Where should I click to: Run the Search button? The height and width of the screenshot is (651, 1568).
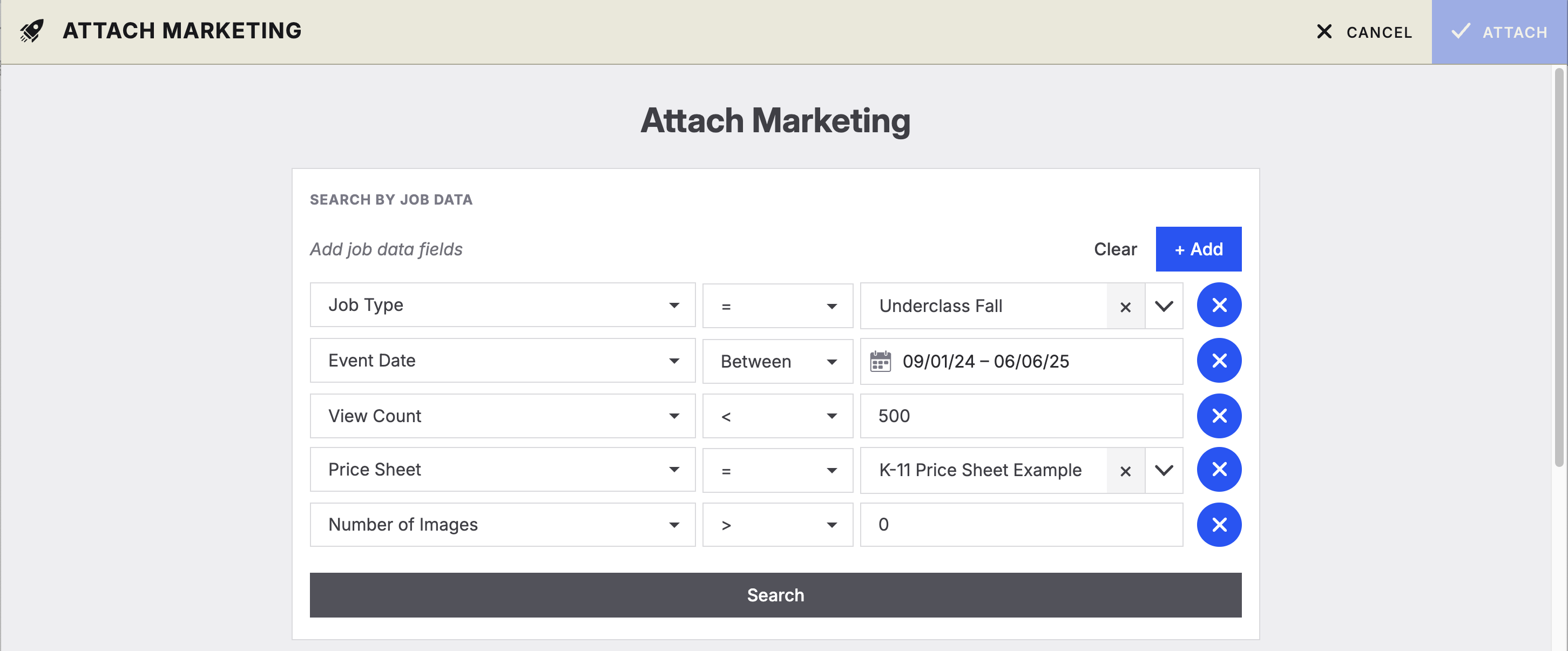tap(775, 595)
